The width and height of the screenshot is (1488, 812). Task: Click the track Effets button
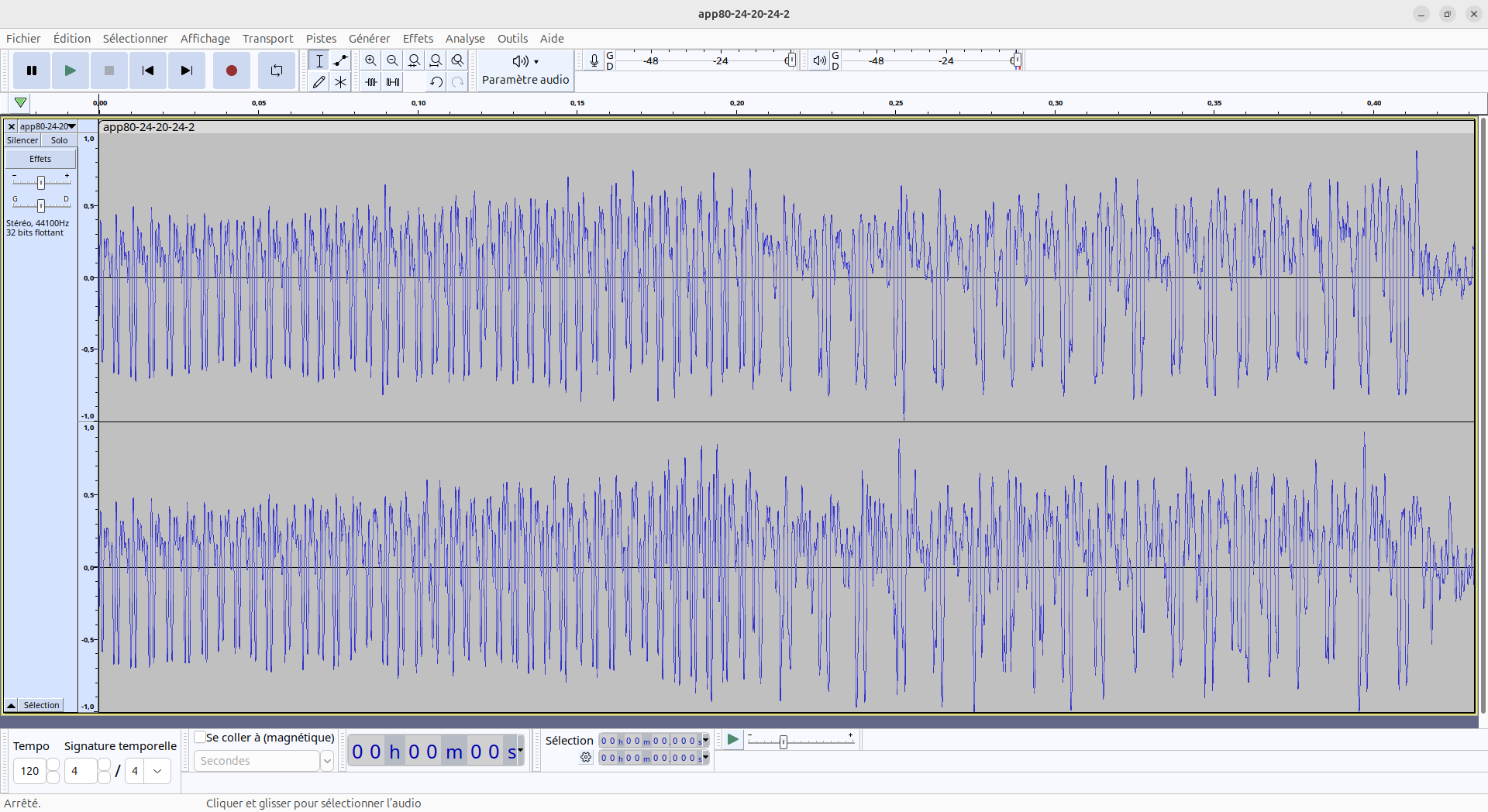(40, 159)
